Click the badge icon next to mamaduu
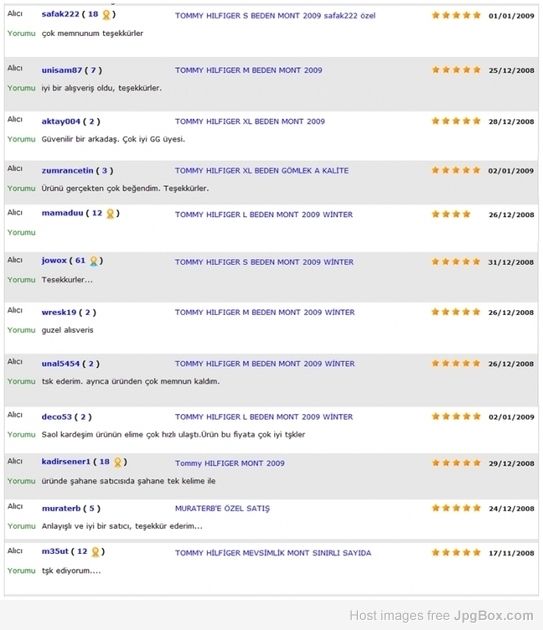 (x=110, y=214)
